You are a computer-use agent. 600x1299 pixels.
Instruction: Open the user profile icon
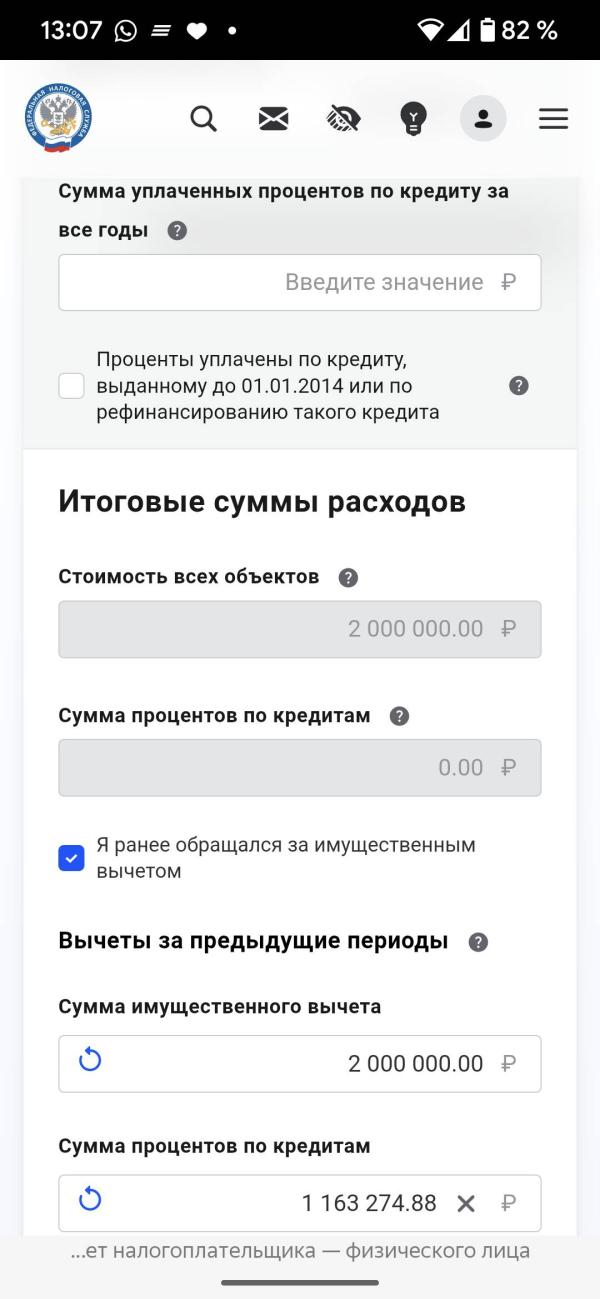[x=483, y=119]
